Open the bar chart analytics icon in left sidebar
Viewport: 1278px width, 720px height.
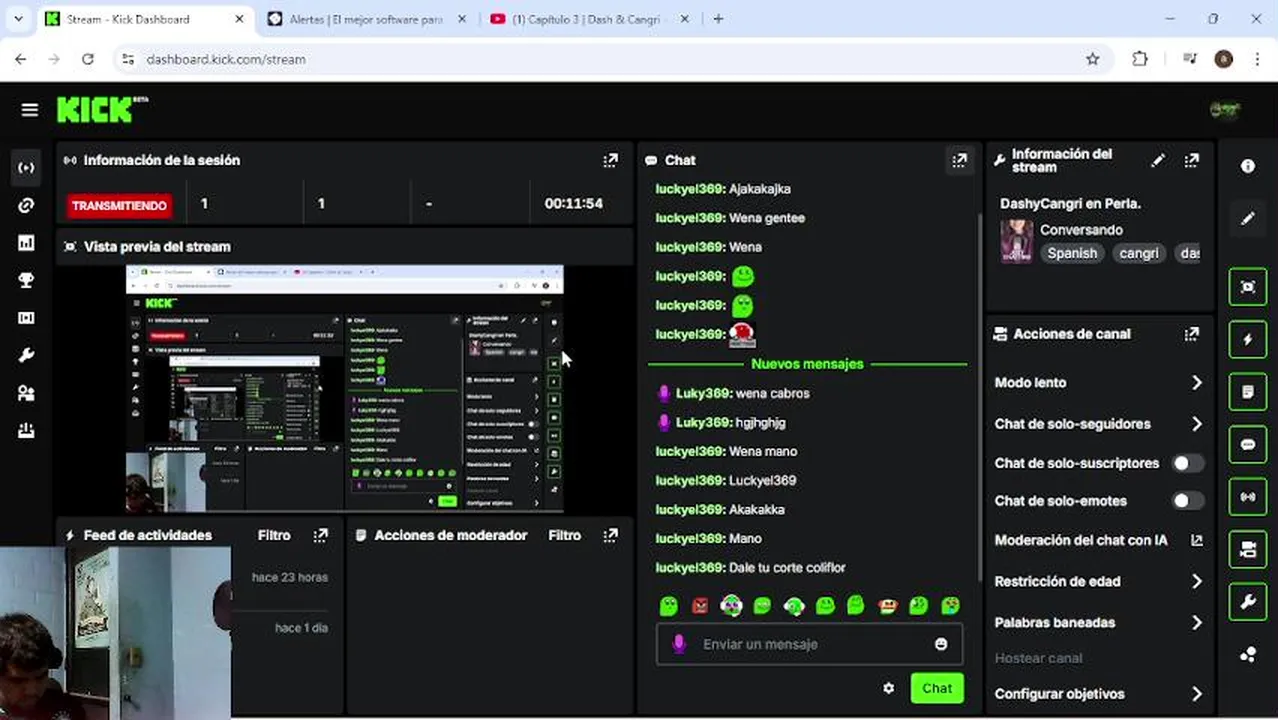pos(26,243)
